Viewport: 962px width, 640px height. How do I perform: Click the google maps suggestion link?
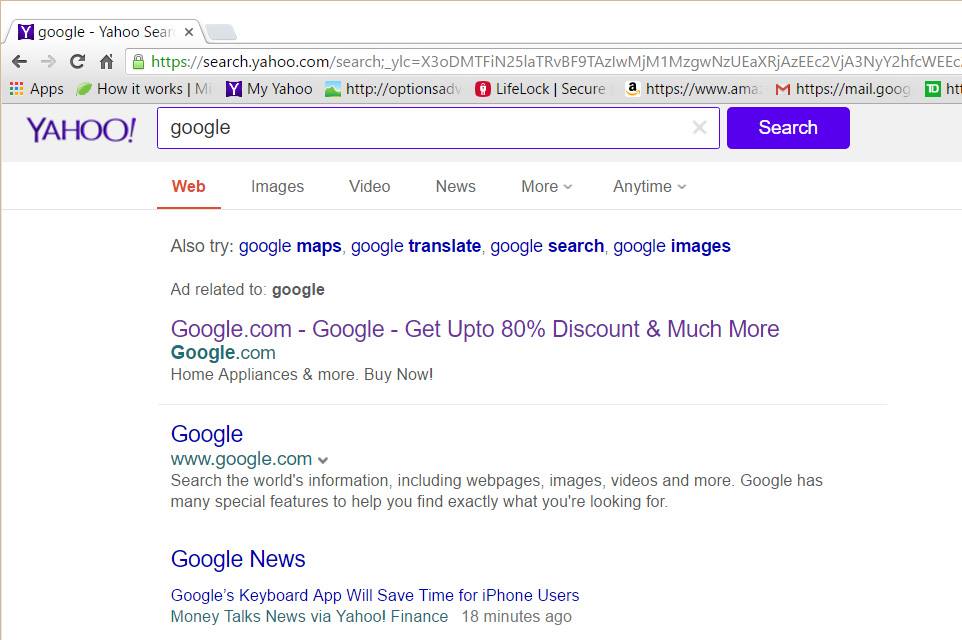tap(290, 246)
